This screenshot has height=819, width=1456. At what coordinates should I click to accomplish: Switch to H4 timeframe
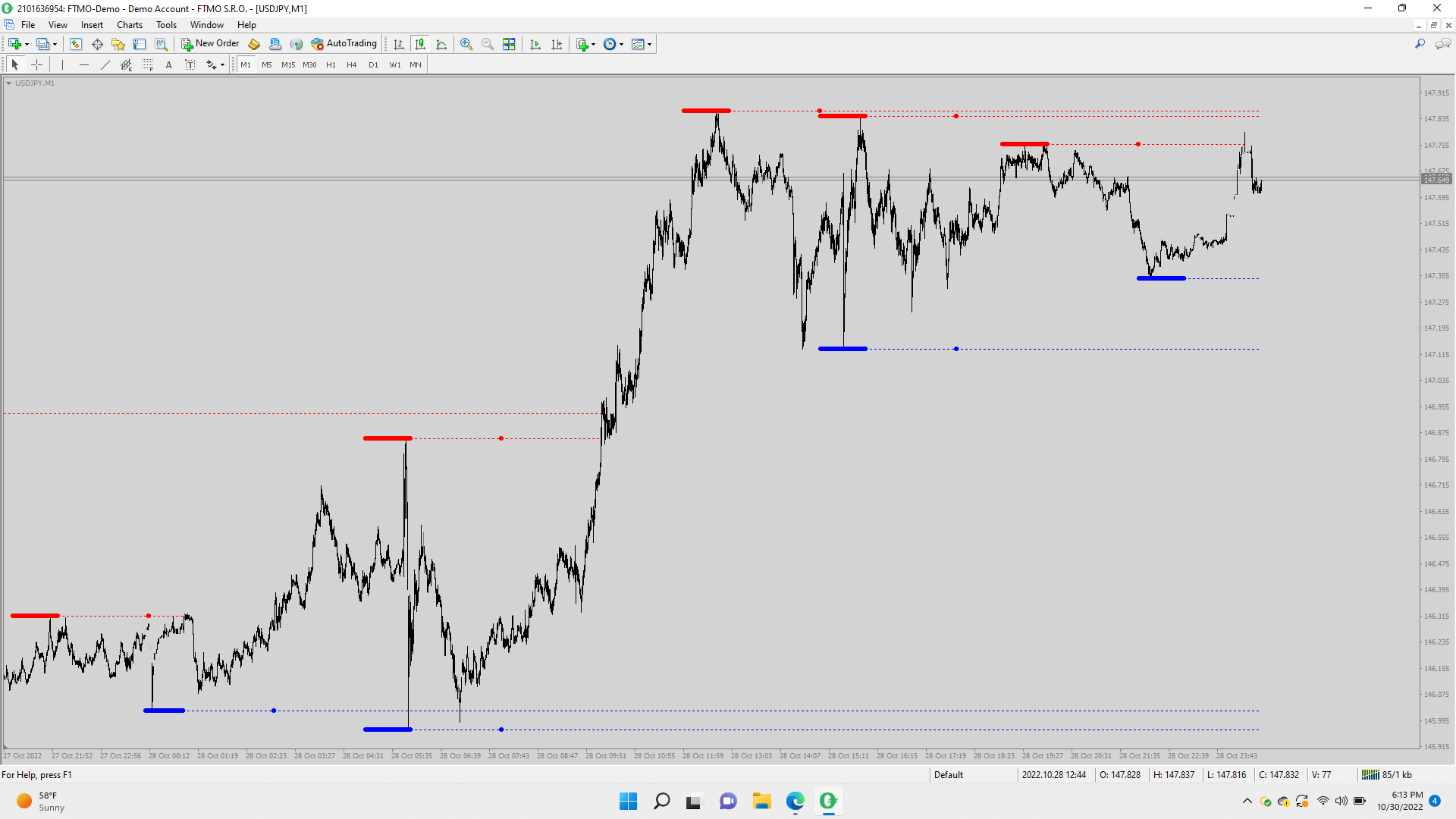click(351, 65)
